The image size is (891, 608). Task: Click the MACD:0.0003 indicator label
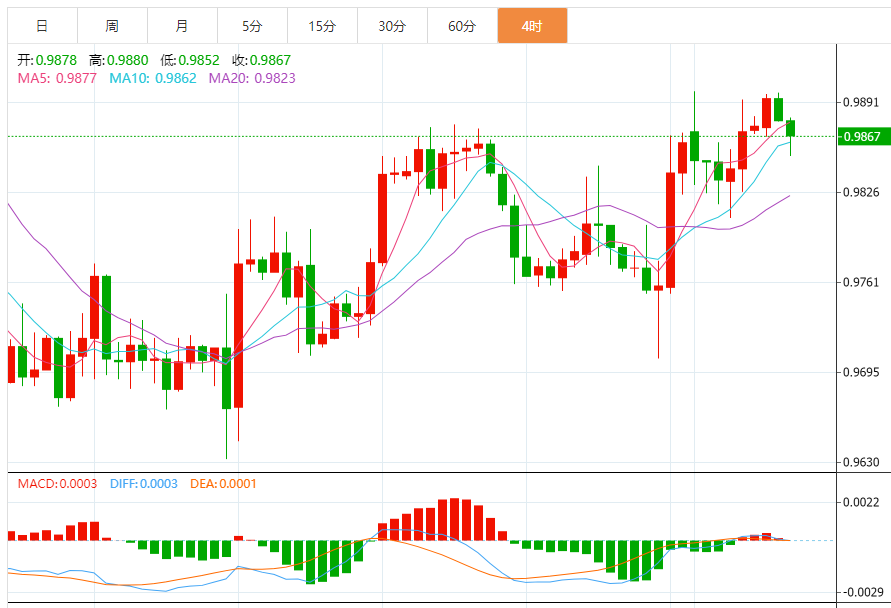tap(57, 484)
